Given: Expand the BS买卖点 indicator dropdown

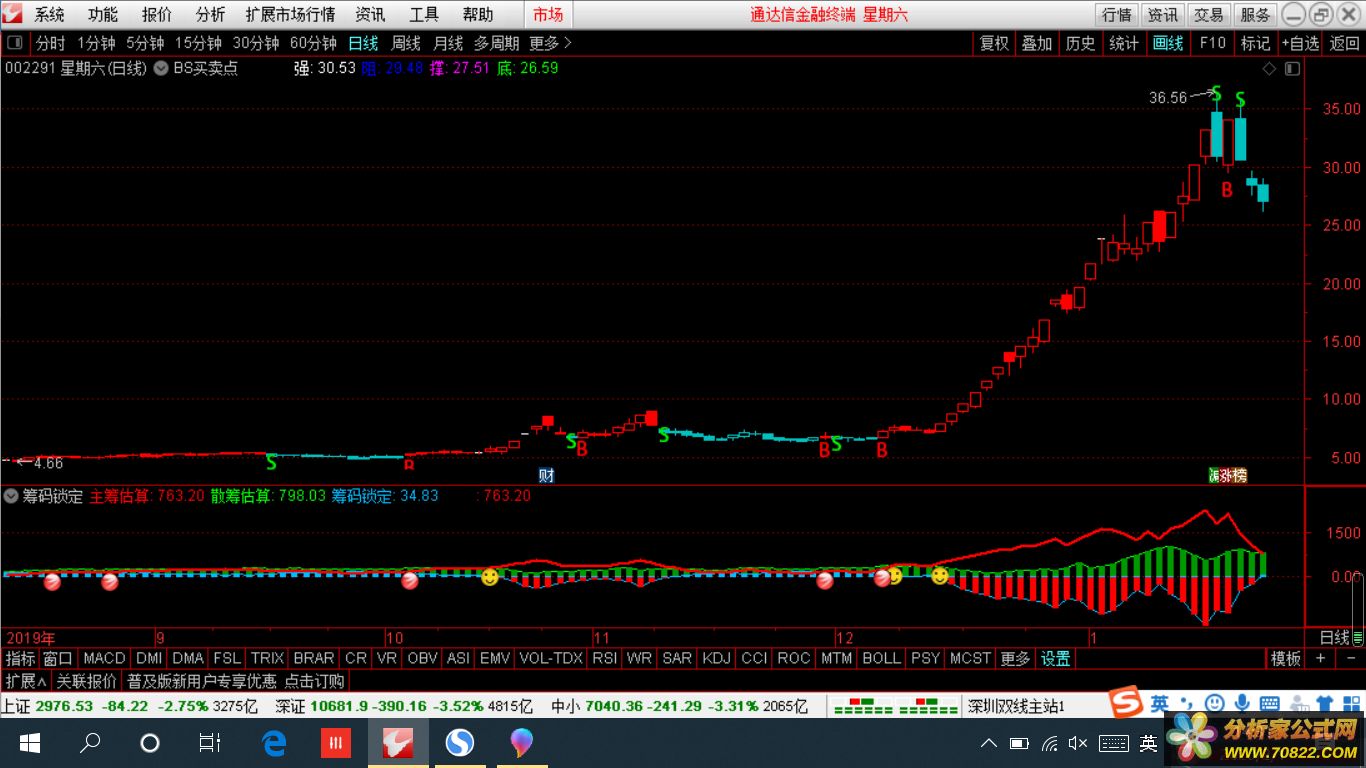Looking at the screenshot, I should click(x=162, y=69).
